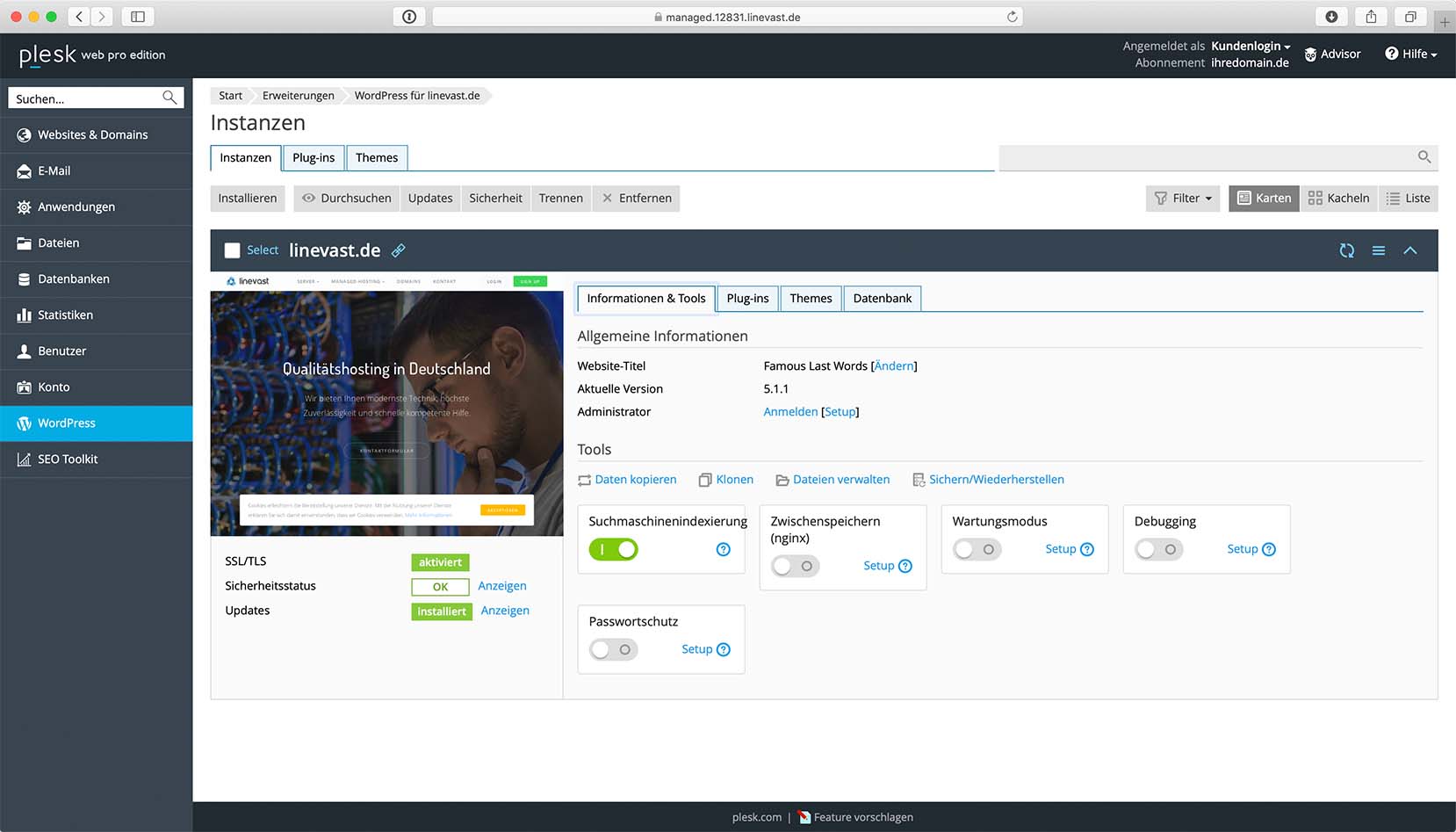Click Feature vorschlagen in footer

(855, 818)
